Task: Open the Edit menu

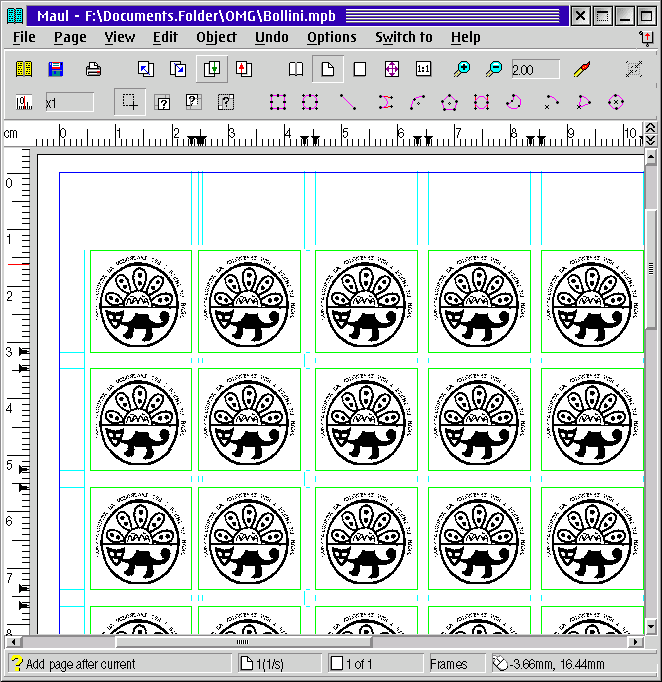Action: 165,37
